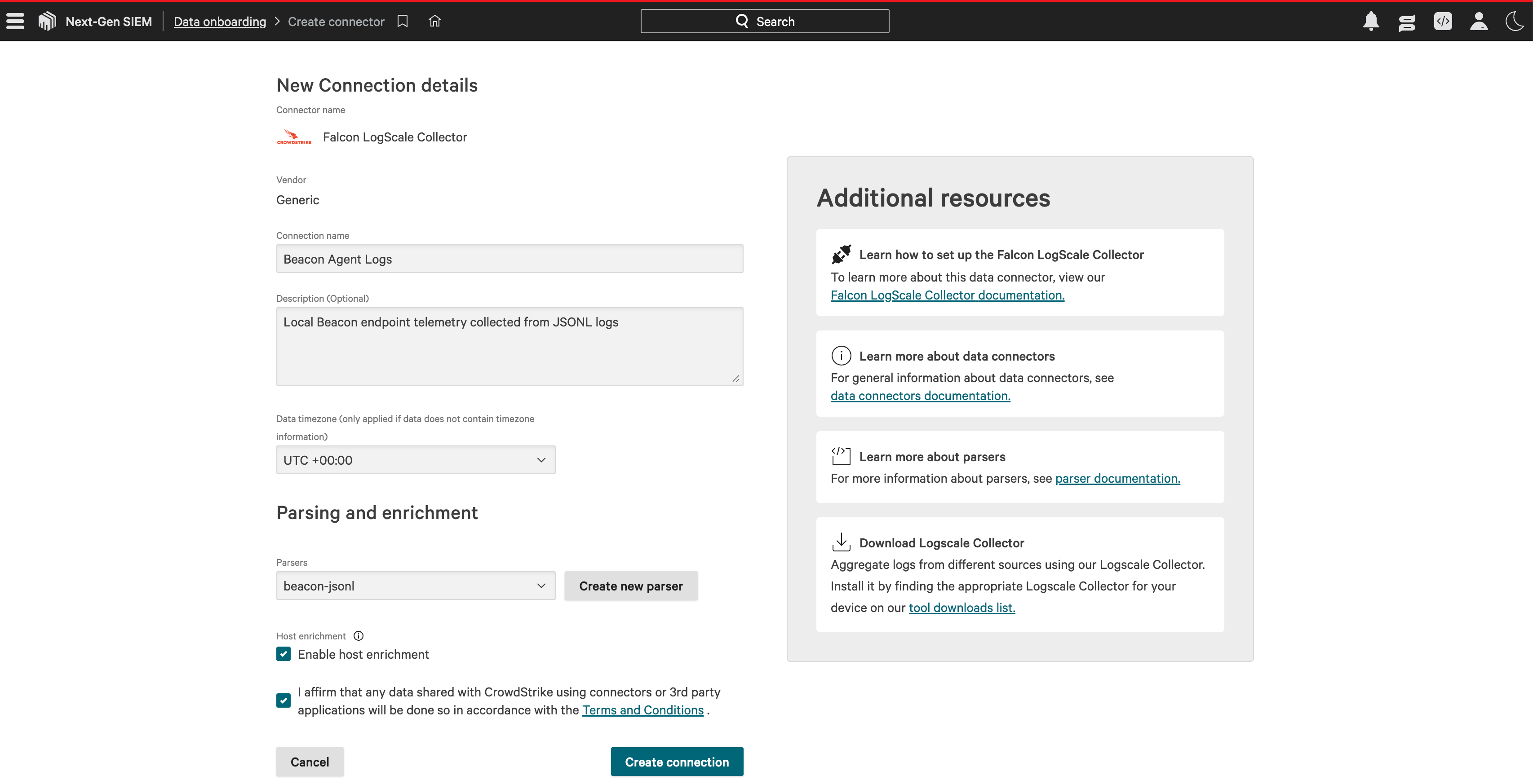Uncheck the Terms and Conditions affirmation checkbox
The image size is (1533, 784).
coord(283,700)
